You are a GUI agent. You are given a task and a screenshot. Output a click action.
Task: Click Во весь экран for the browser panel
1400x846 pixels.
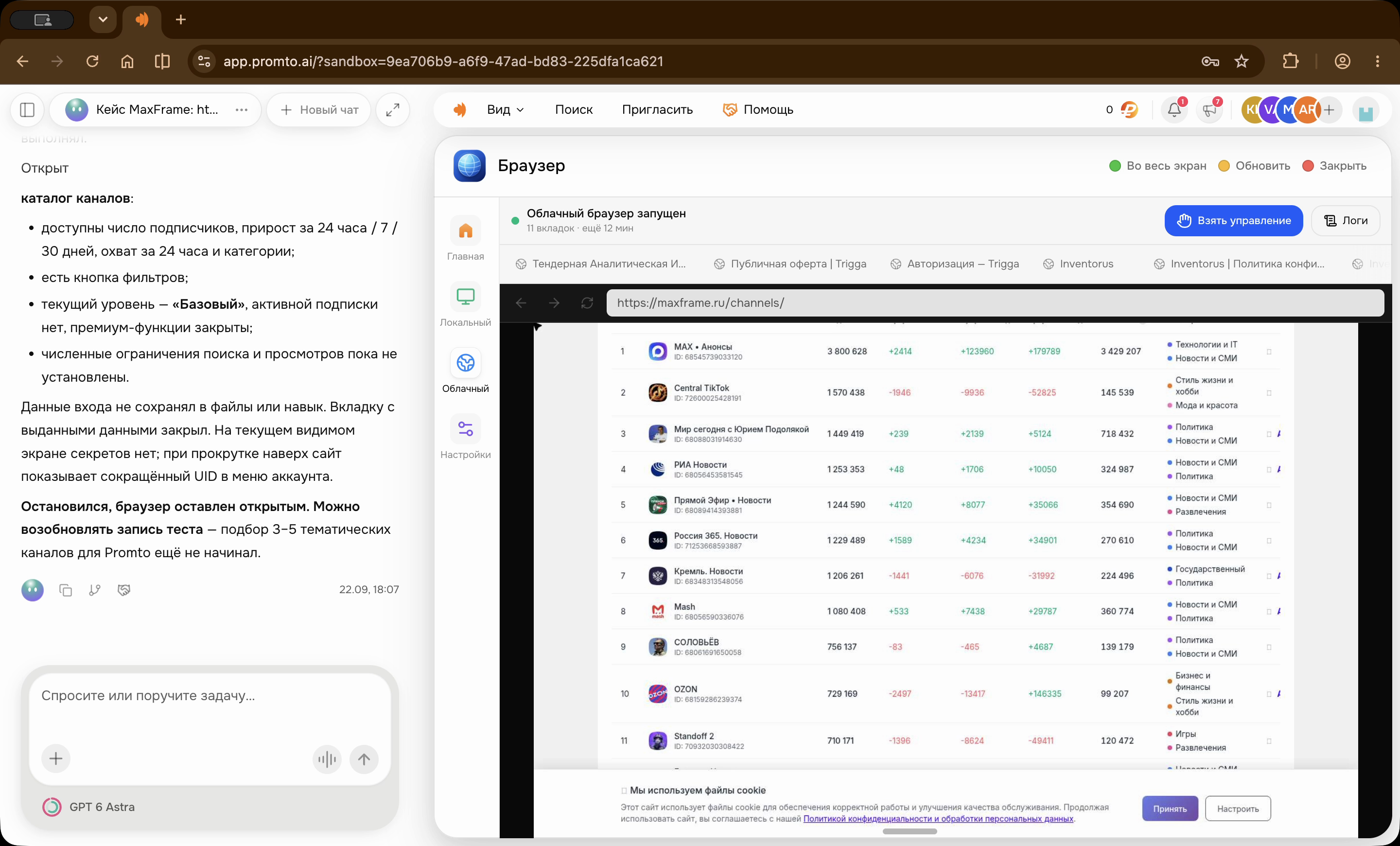click(1157, 166)
